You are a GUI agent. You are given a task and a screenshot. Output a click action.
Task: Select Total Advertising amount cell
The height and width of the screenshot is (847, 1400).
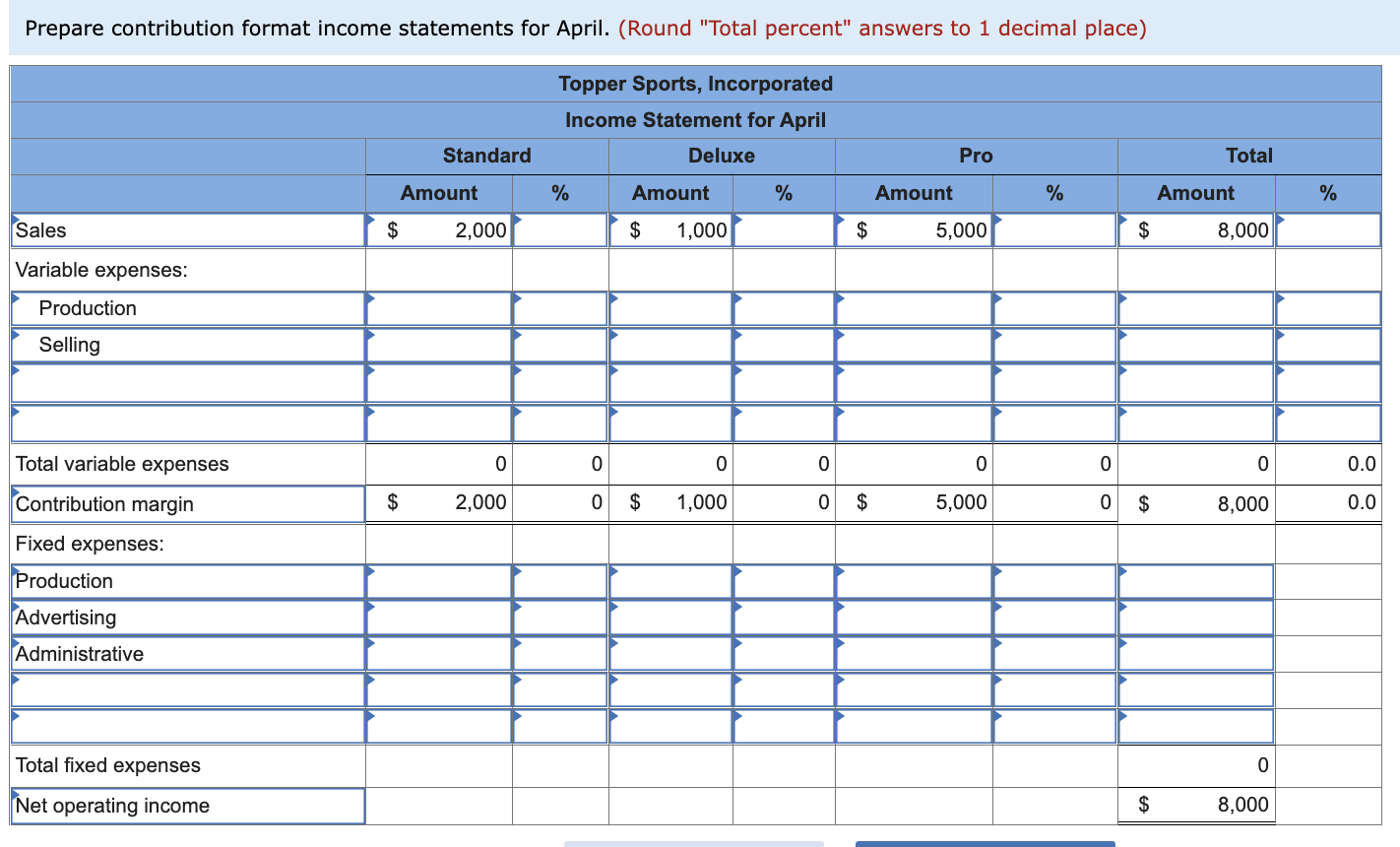1196,618
